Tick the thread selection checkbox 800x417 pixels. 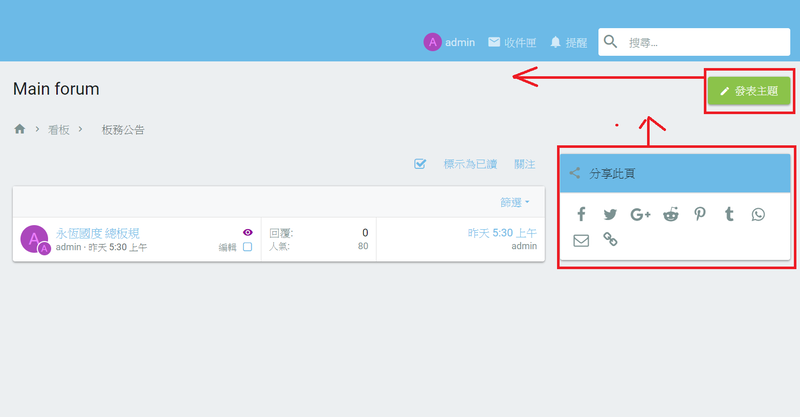point(247,247)
